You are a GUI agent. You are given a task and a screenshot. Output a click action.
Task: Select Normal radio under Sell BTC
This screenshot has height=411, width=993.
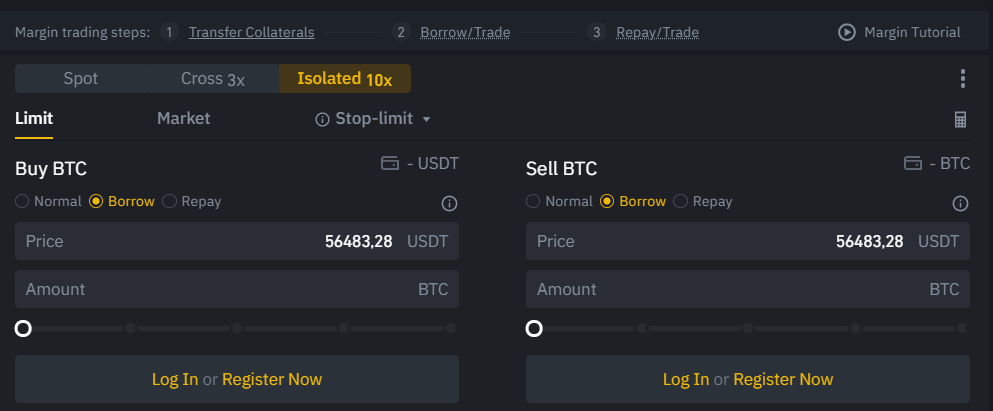534,201
